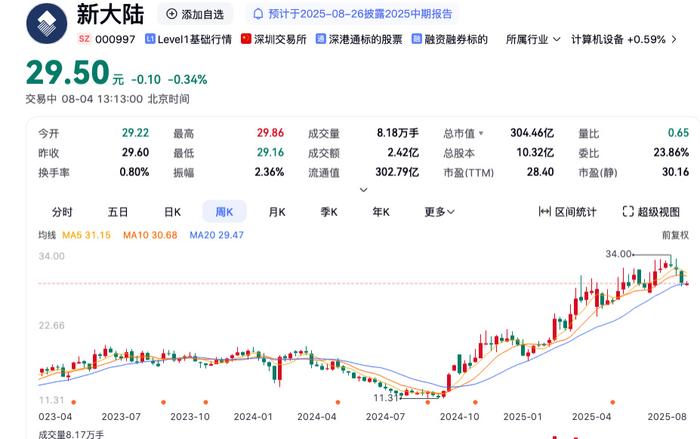
Task: Select the 周K chart tab
Action: click(224, 212)
